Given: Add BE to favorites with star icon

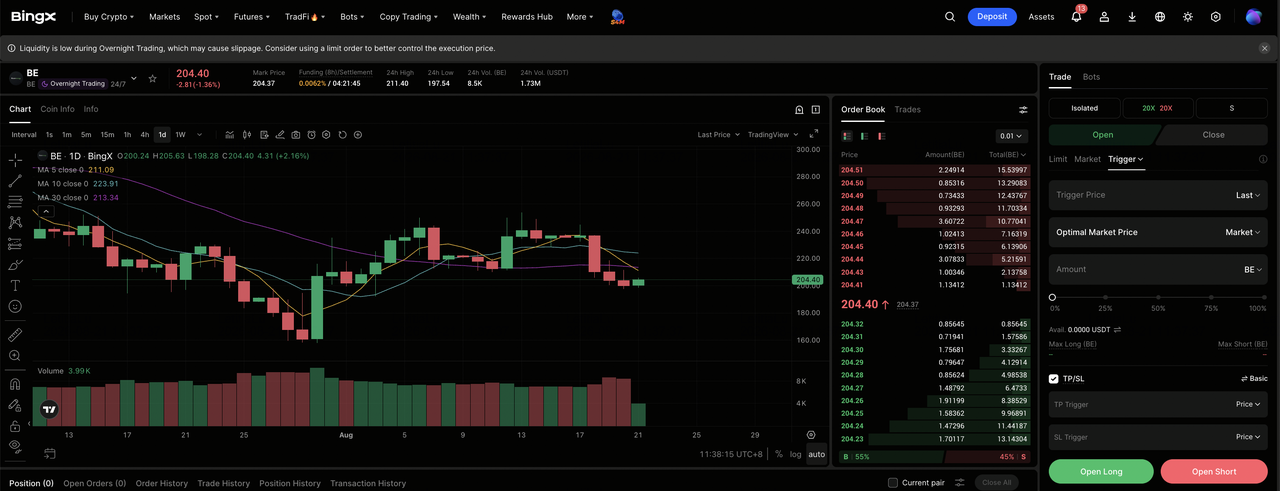Looking at the screenshot, I should click(153, 78).
